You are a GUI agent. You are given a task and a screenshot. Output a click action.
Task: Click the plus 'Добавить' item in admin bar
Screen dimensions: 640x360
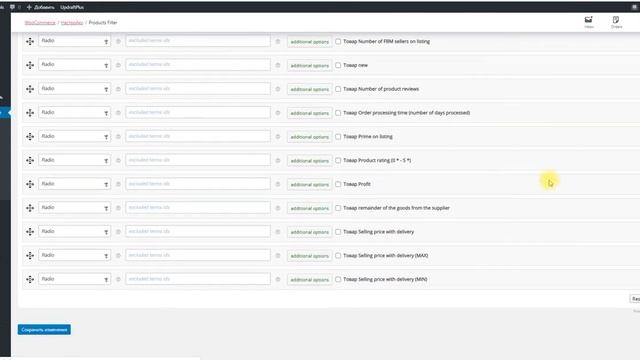(x=40, y=7)
